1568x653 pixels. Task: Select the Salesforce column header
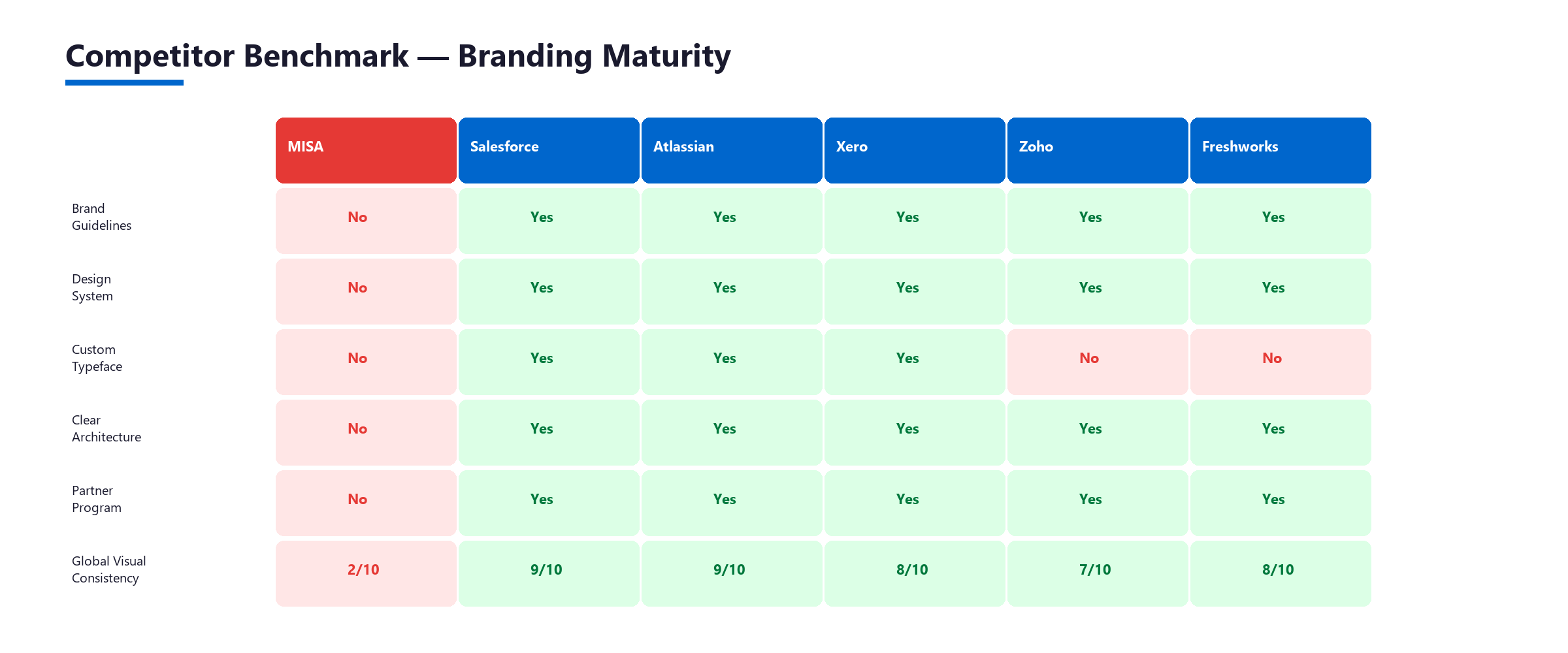point(549,150)
